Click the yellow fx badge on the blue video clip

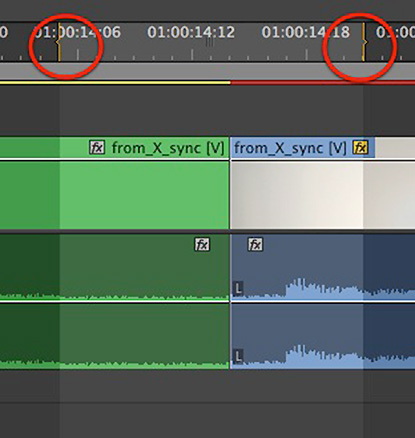point(361,148)
